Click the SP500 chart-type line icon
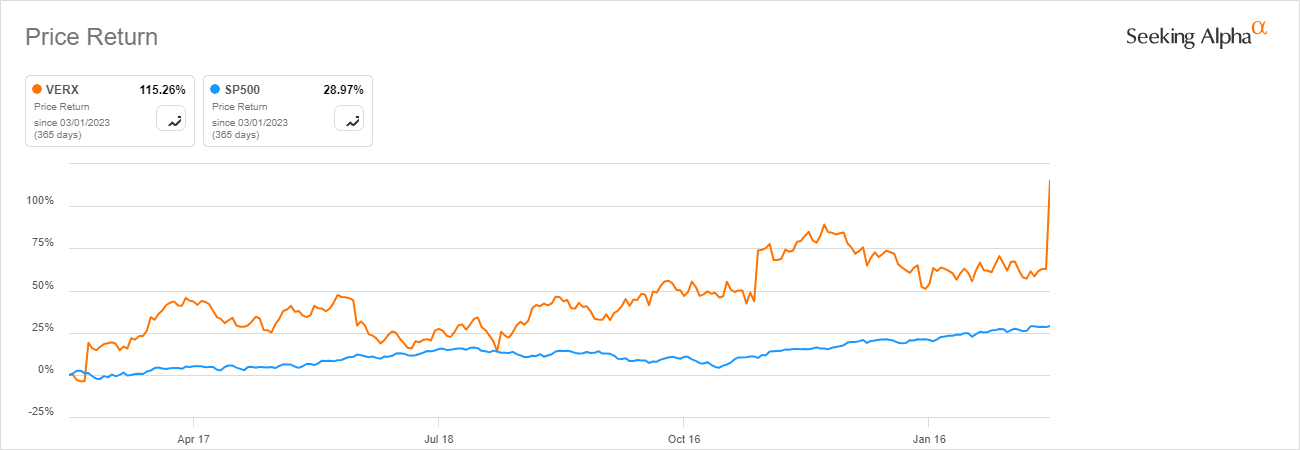Screen dimensions: 1300x450 tap(351, 119)
